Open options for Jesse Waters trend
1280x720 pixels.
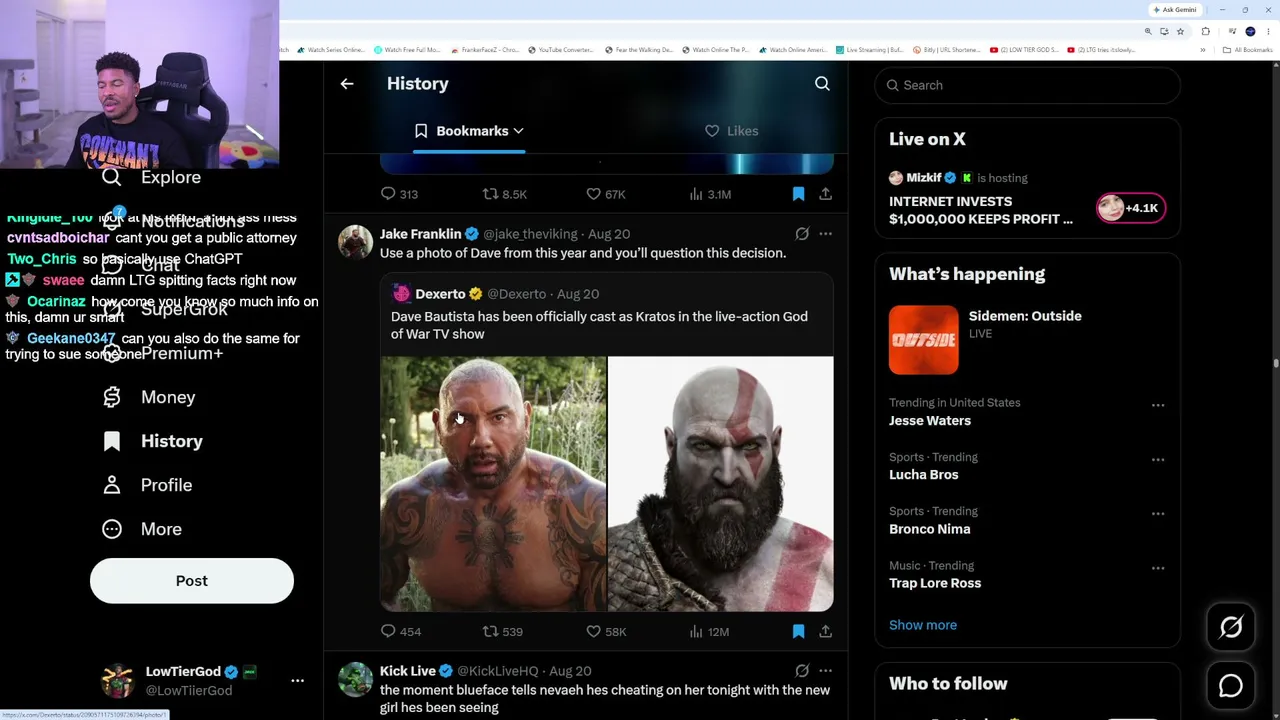point(1158,406)
